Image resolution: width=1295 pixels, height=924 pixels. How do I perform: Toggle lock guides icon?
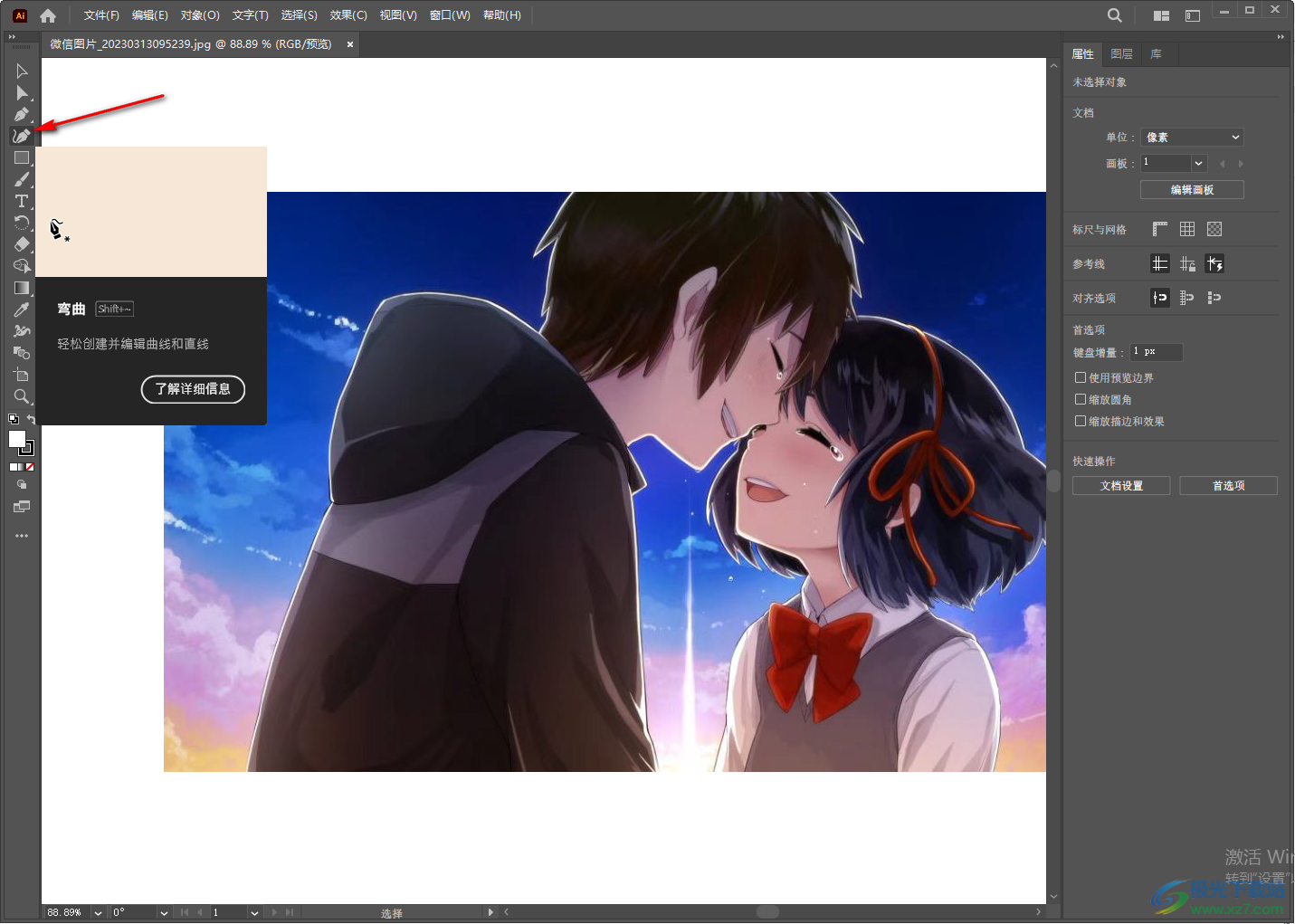click(x=1187, y=263)
